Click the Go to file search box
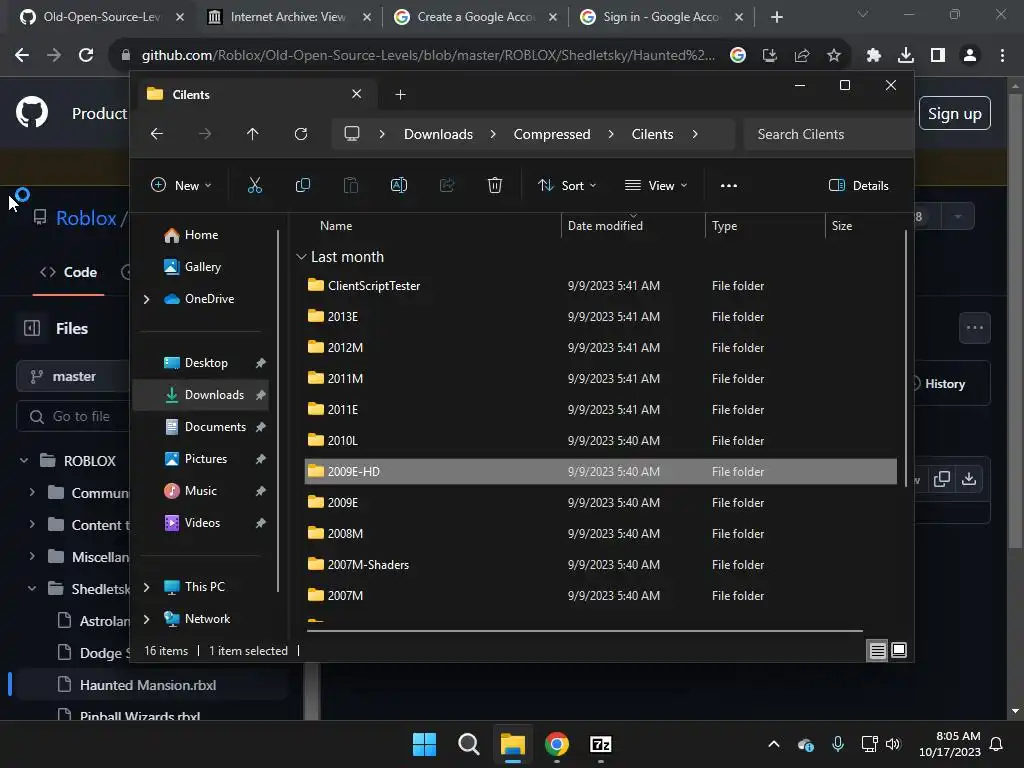Image resolution: width=1024 pixels, height=768 pixels. click(x=73, y=417)
